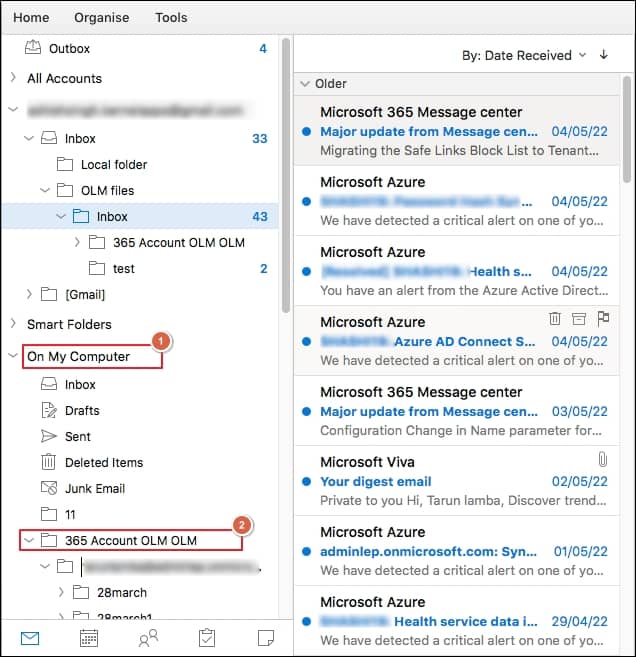Screen dimensions: 636x657
Task: Click the folder list scrollbar
Action: coord(286,175)
